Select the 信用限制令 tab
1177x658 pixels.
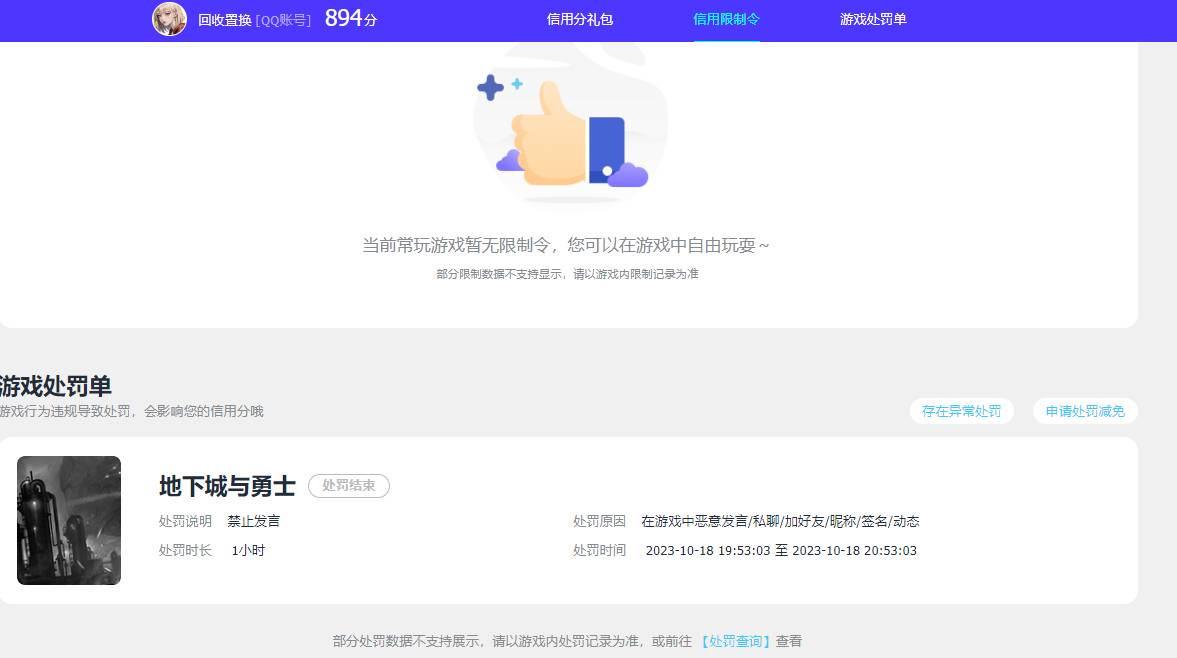click(726, 18)
